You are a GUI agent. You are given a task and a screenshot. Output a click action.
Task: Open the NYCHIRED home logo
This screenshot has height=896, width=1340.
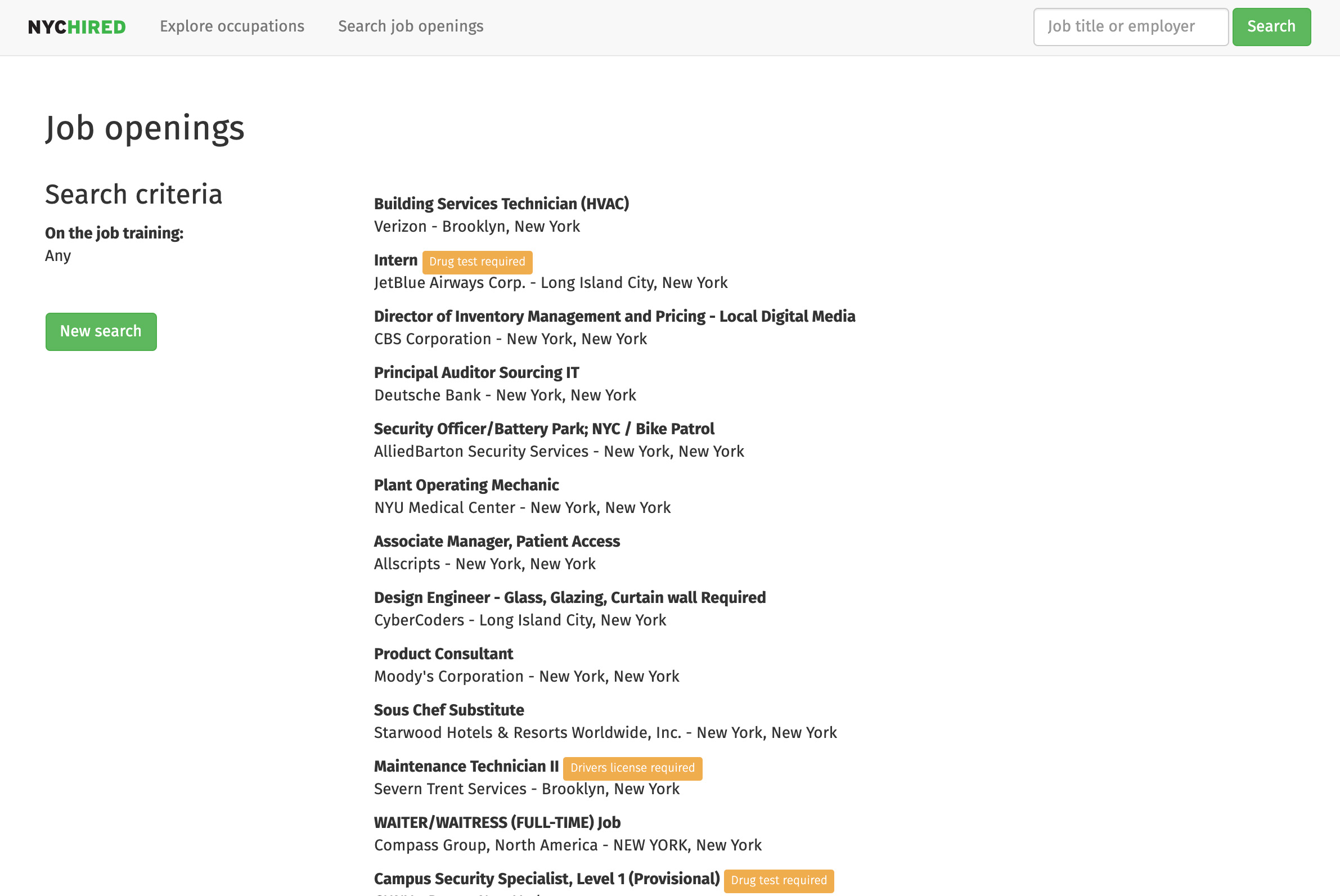(77, 27)
